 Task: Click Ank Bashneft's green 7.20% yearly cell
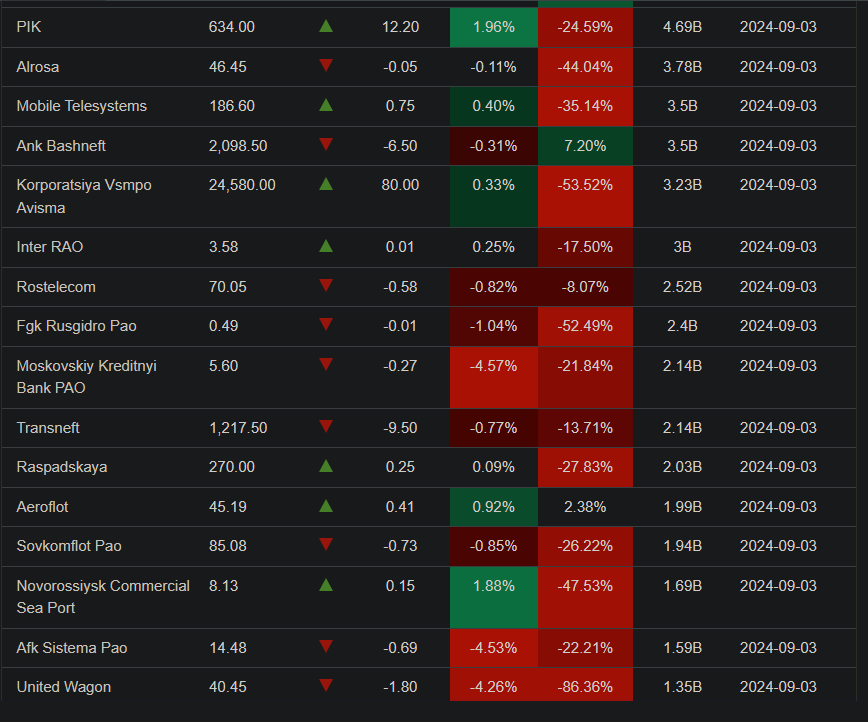[x=584, y=146]
